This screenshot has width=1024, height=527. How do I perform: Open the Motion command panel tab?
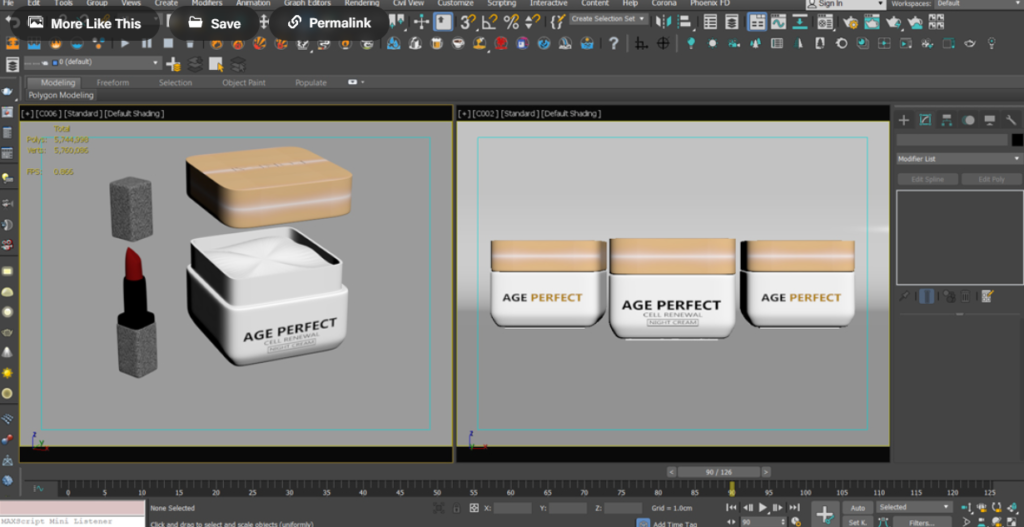tap(968, 120)
